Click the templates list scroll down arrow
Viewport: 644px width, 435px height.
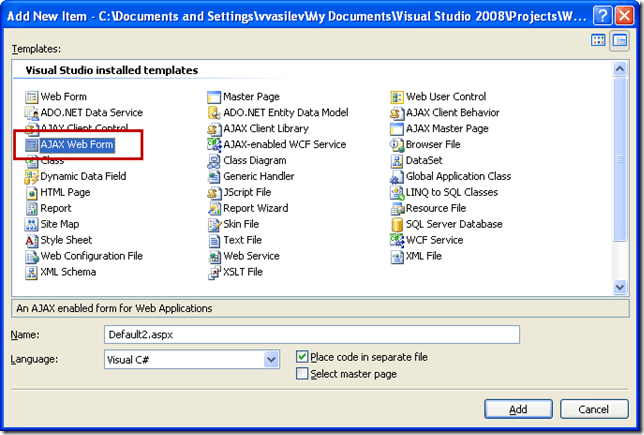(x=620, y=287)
